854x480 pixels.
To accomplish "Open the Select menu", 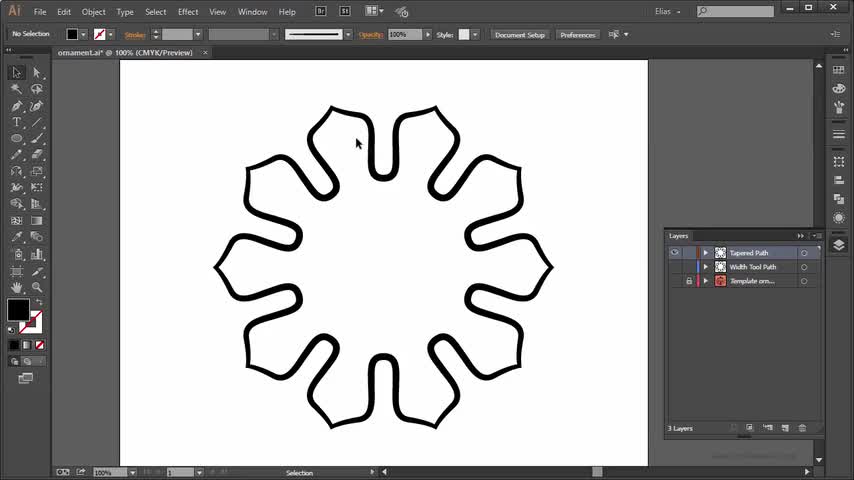I will tap(155, 11).
